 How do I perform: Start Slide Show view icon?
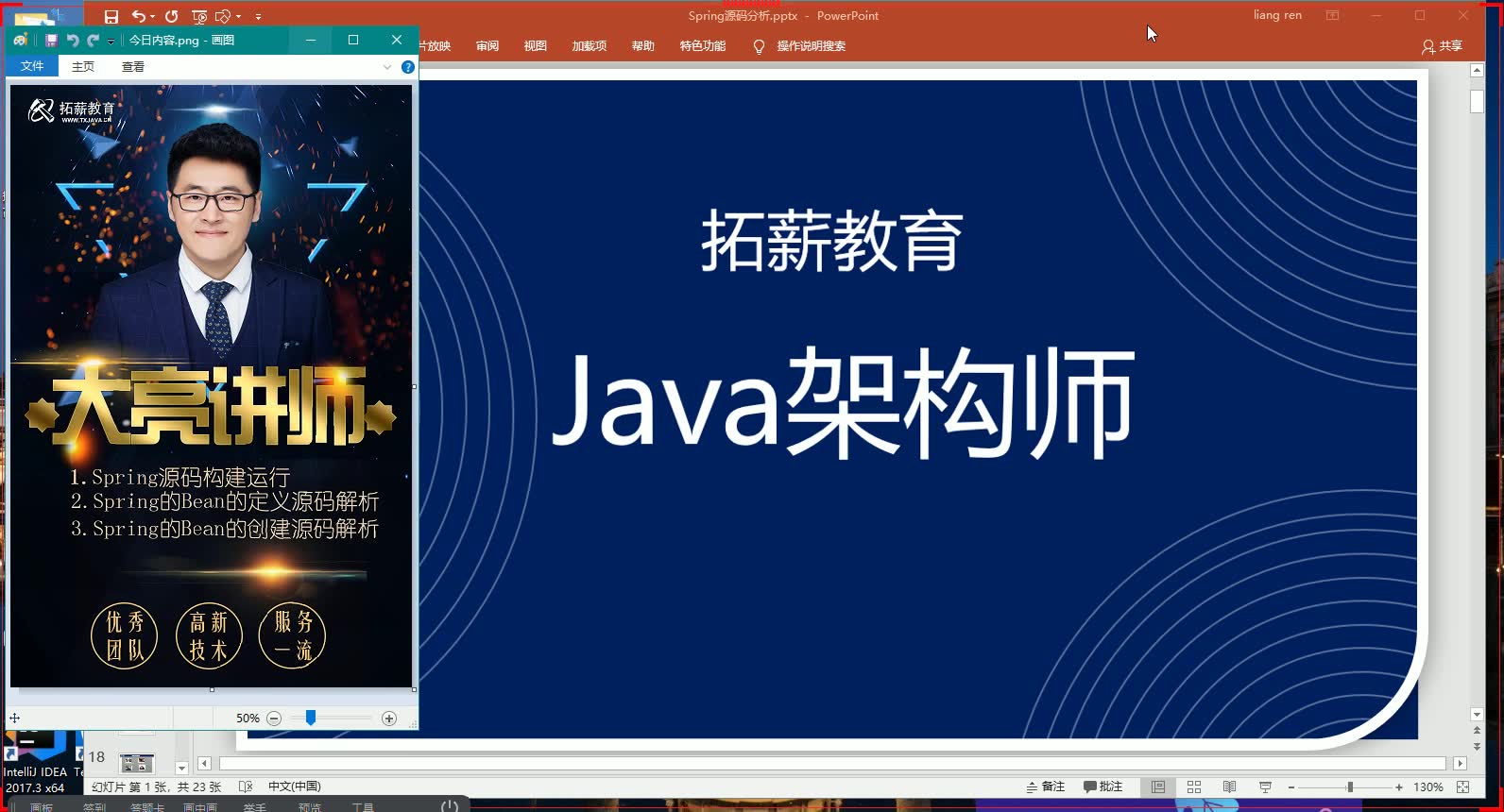point(1265,787)
